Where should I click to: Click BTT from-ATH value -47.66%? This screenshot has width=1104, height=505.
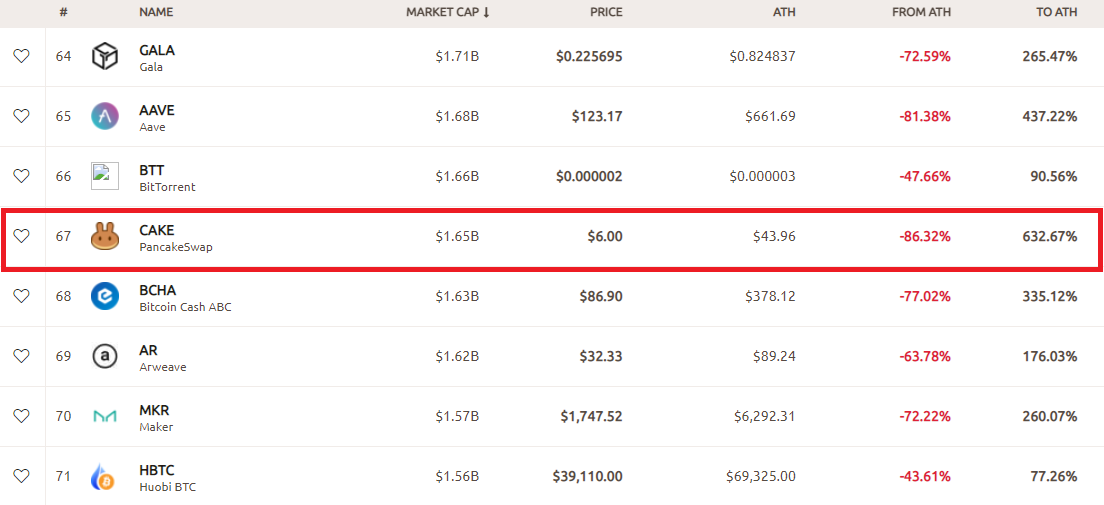click(925, 176)
